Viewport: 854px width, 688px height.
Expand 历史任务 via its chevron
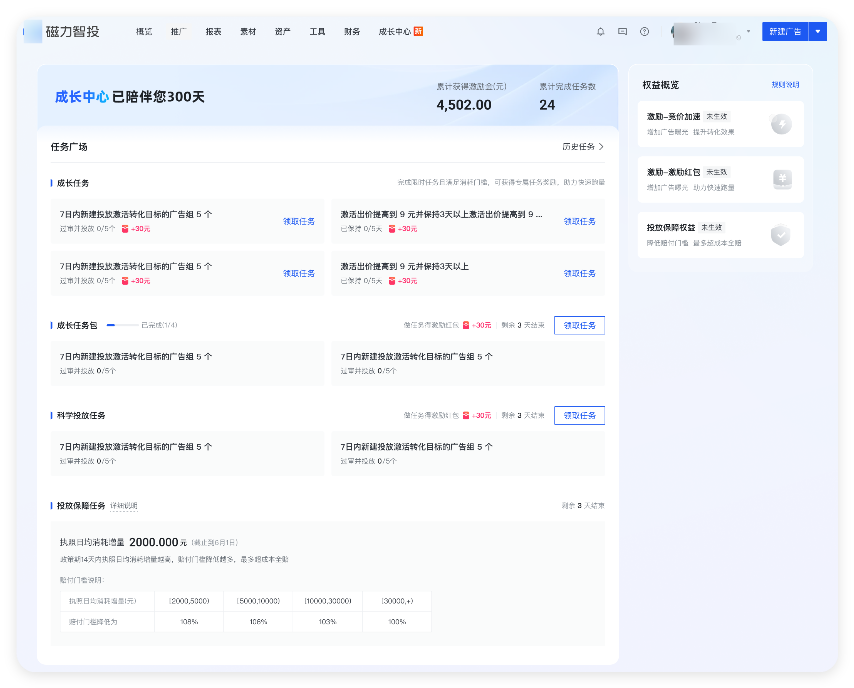596,145
